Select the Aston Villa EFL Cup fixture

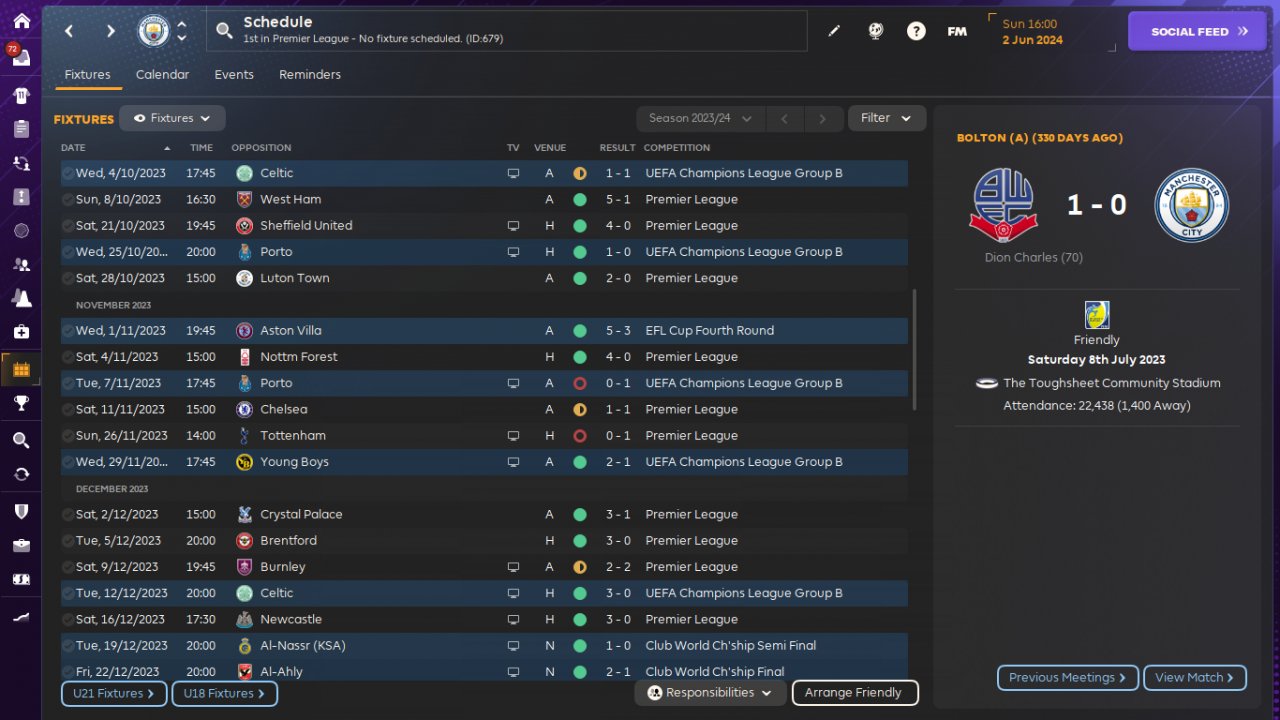(x=484, y=331)
